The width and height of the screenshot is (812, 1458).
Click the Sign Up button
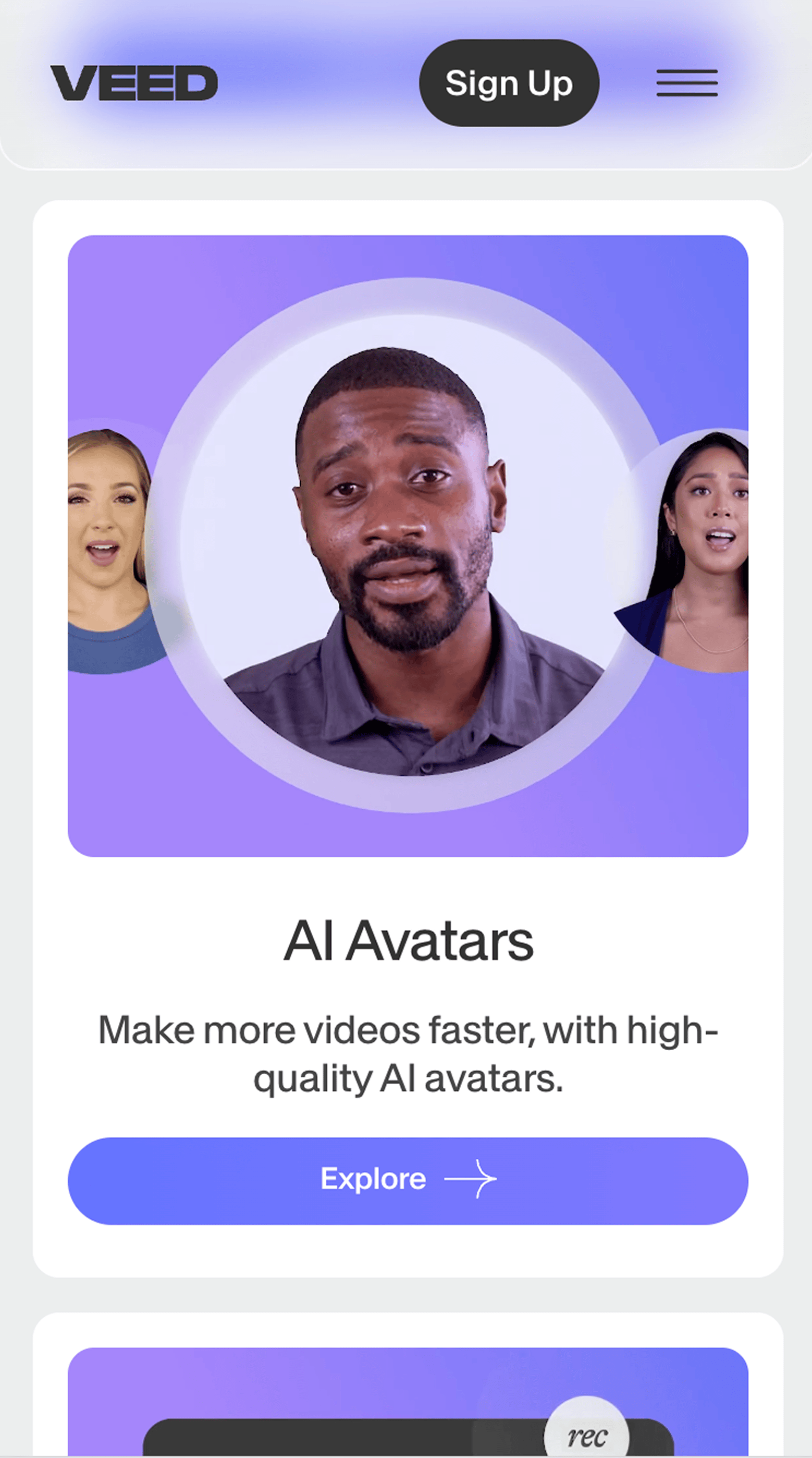pyautogui.click(x=509, y=82)
